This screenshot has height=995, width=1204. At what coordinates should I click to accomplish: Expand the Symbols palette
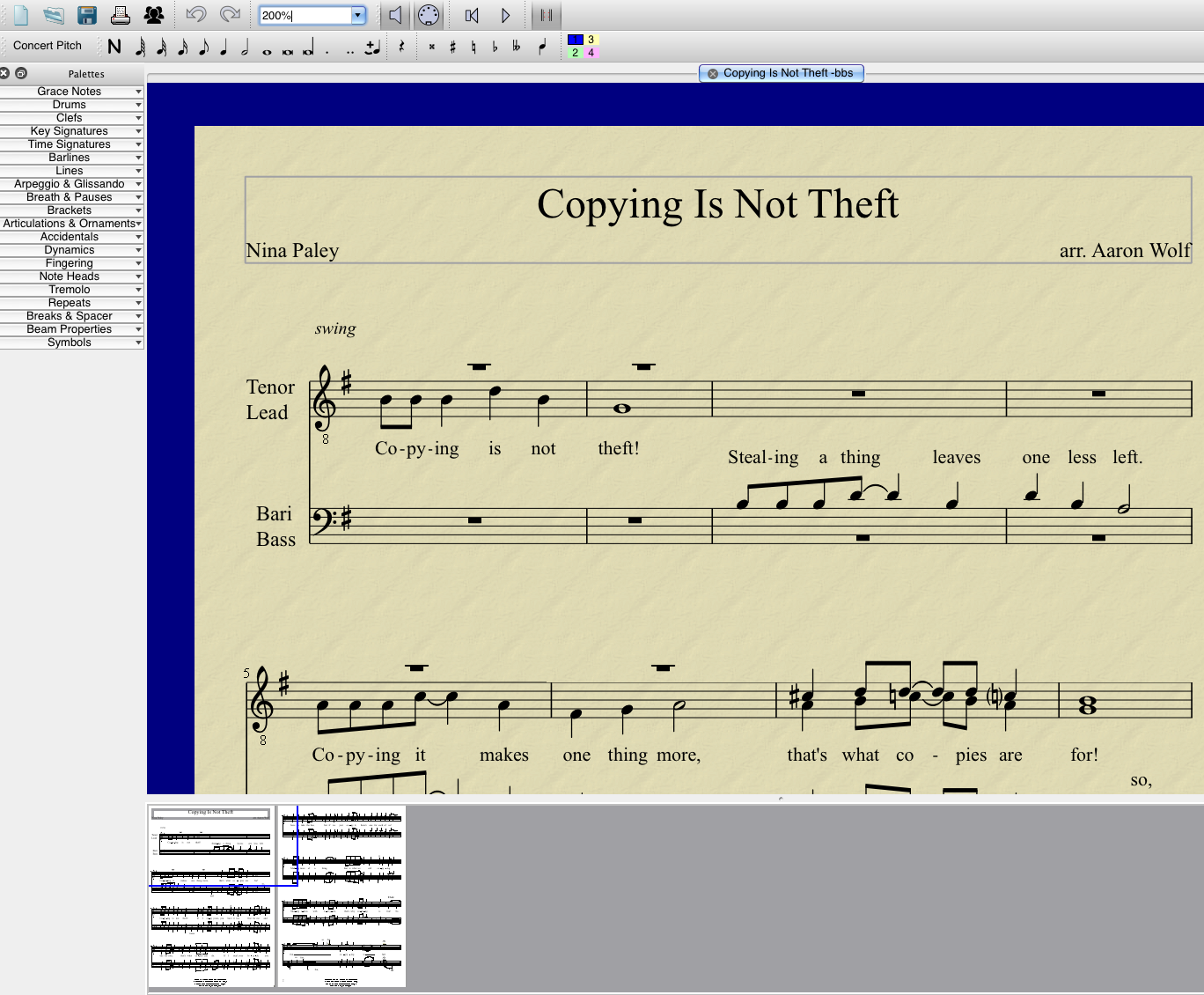[x=71, y=343]
